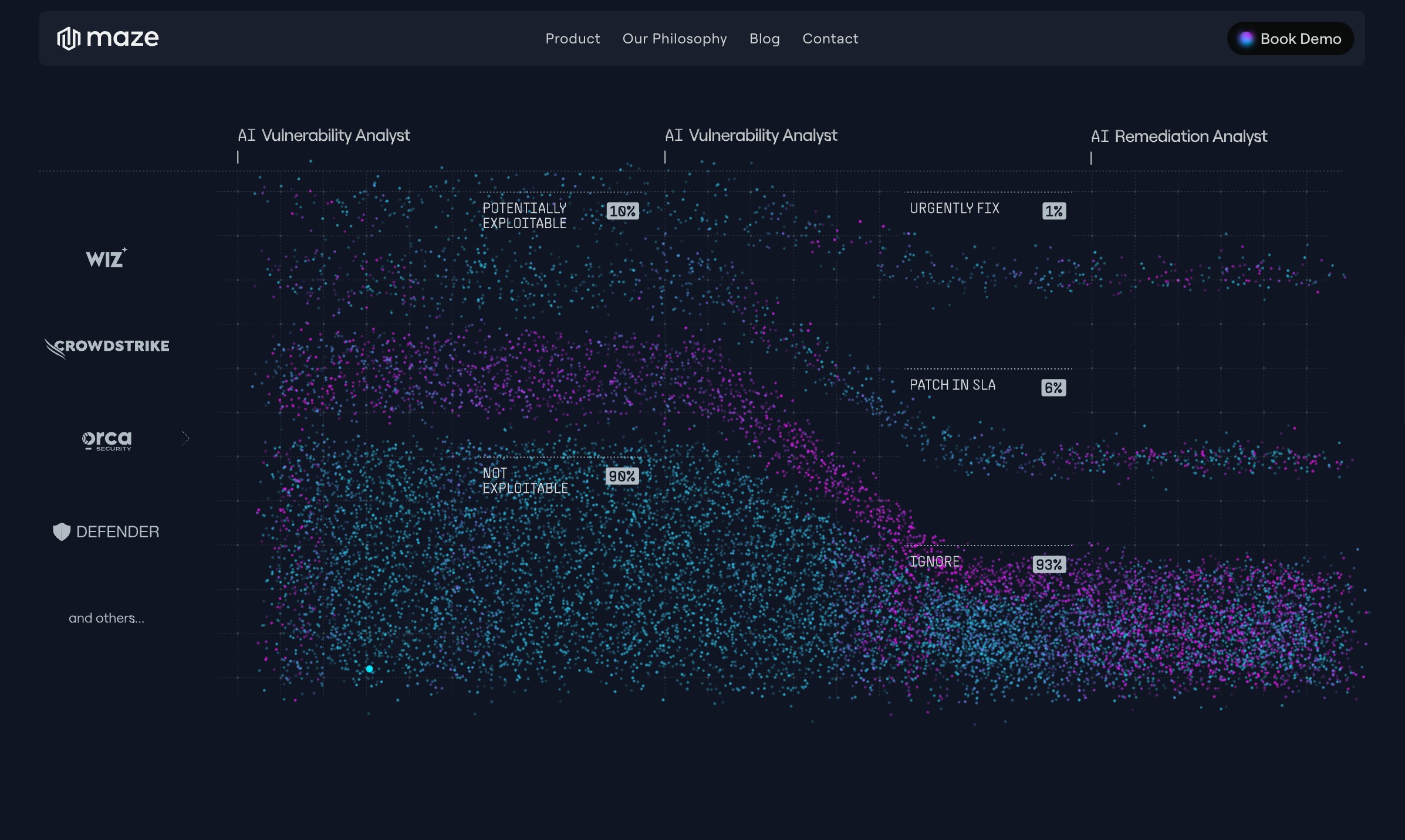Click the Orca Security logo
1405x840 pixels.
pos(107,441)
